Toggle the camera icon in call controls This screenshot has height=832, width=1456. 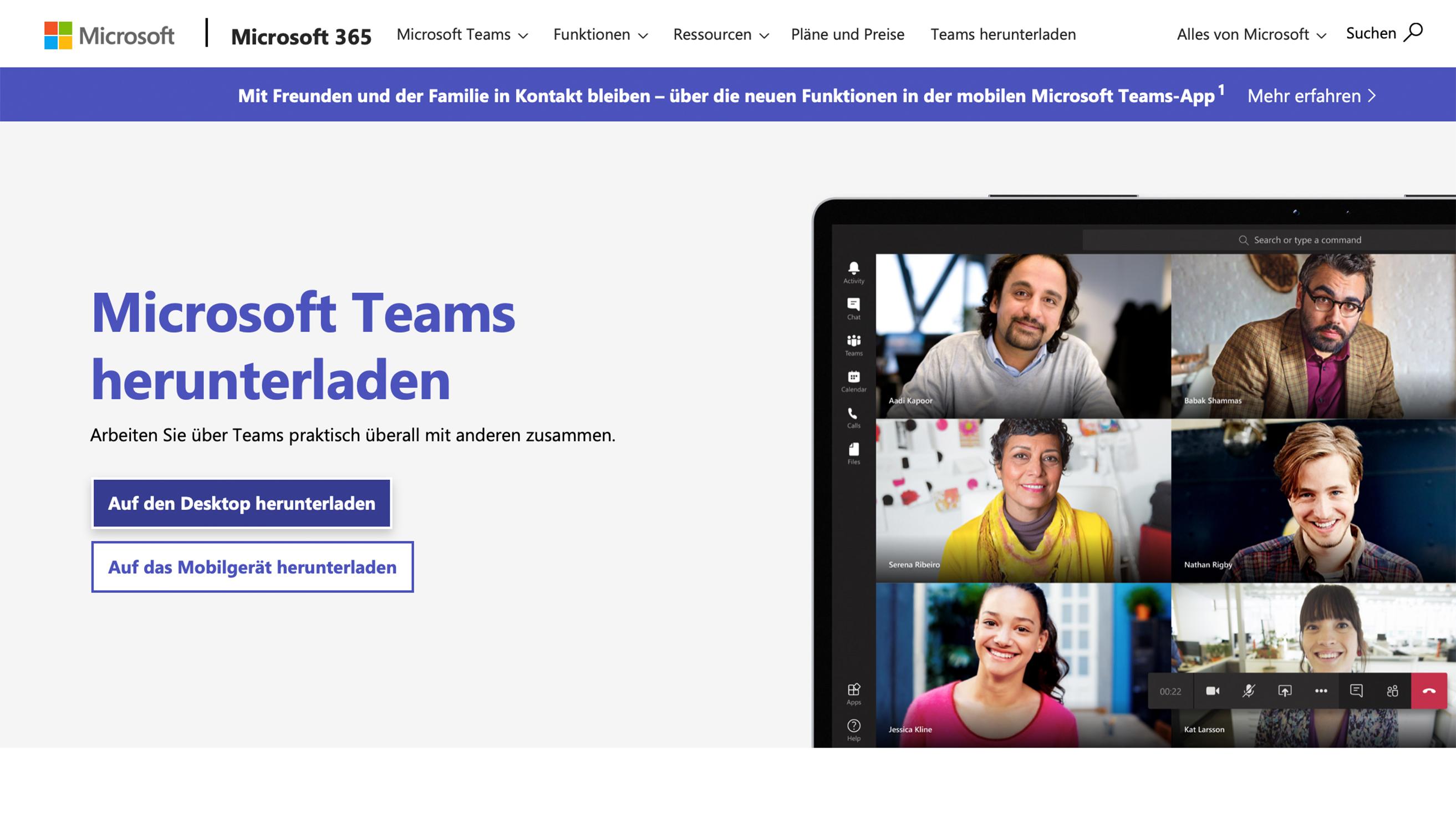tap(1212, 691)
